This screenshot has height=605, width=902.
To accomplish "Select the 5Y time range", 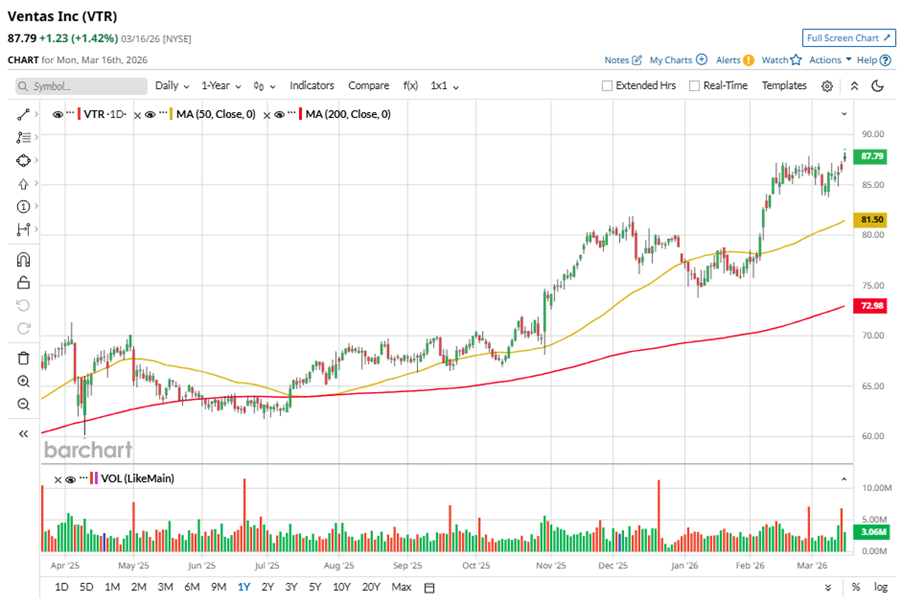I will click(x=315, y=587).
